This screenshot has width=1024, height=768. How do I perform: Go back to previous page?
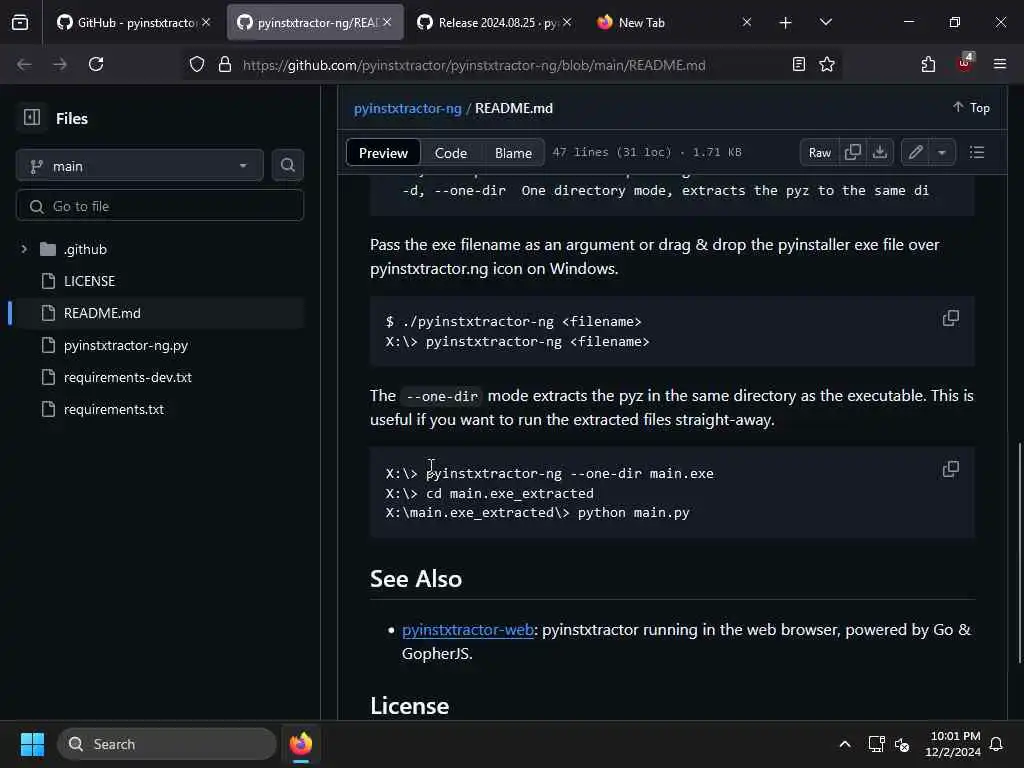pyautogui.click(x=24, y=64)
